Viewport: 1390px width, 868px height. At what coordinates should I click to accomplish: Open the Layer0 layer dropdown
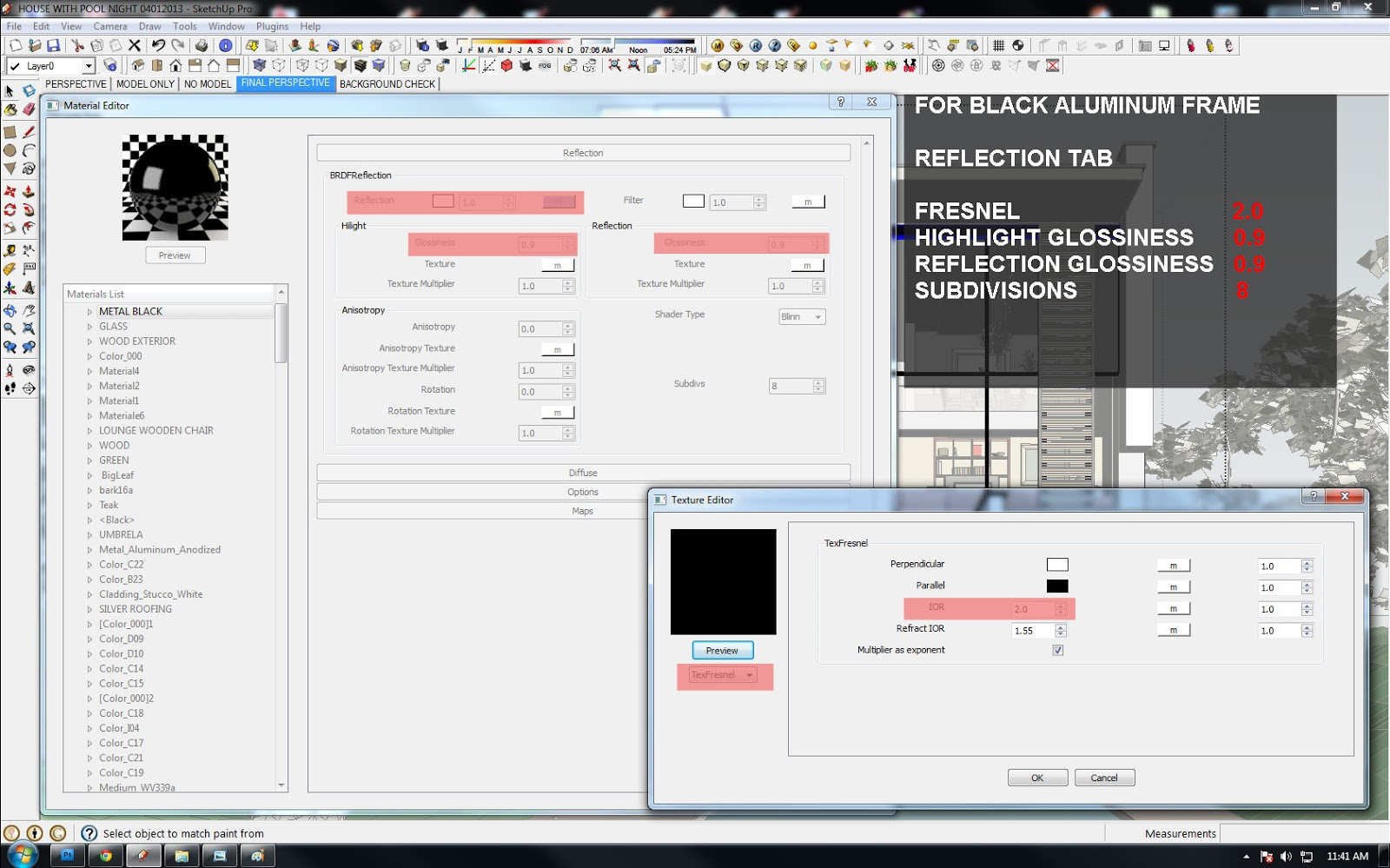point(88,66)
